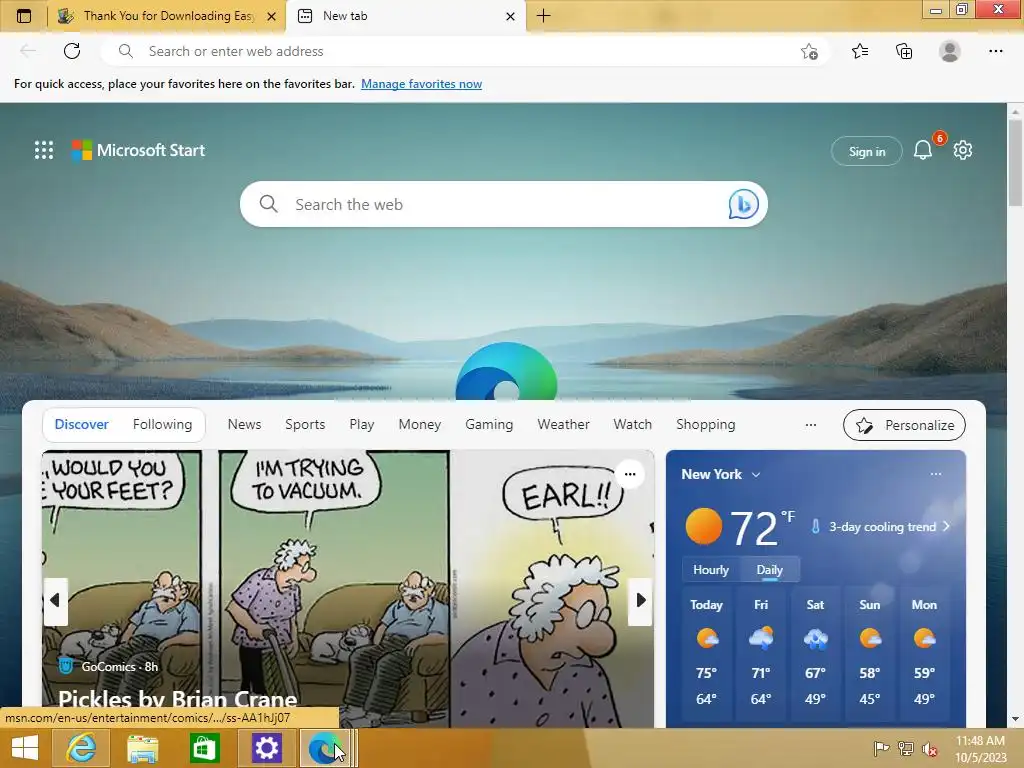Click the muted volume tray icon
This screenshot has height=768, width=1024.
coord(929,749)
